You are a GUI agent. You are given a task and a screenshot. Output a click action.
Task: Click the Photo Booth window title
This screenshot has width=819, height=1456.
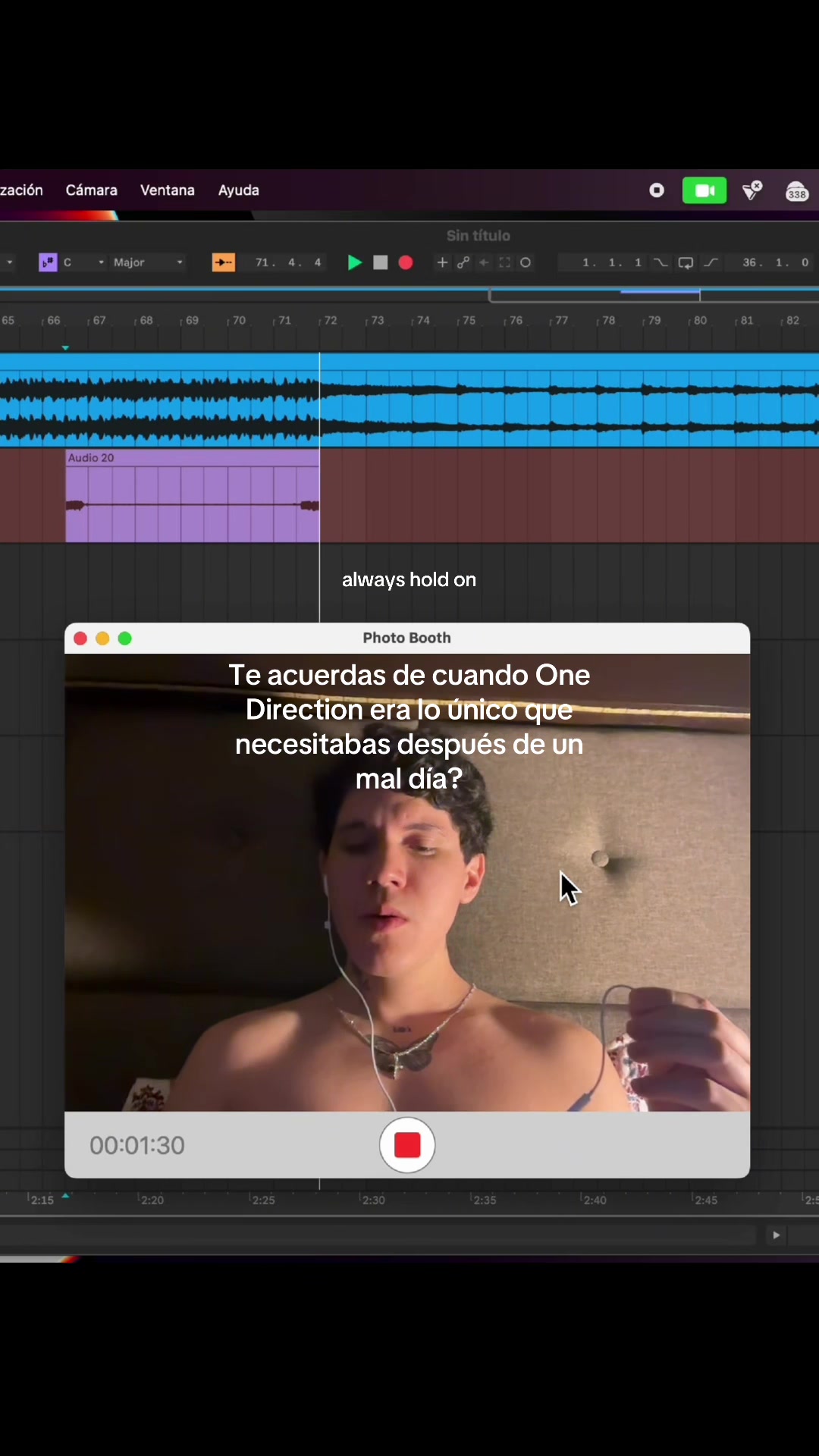click(406, 638)
